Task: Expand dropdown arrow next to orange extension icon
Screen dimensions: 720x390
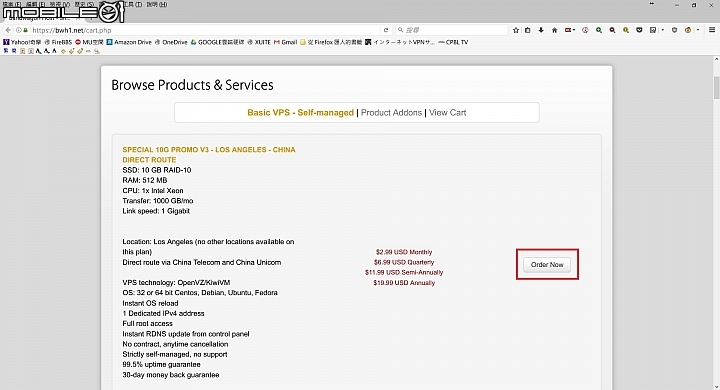Action: tap(698, 30)
